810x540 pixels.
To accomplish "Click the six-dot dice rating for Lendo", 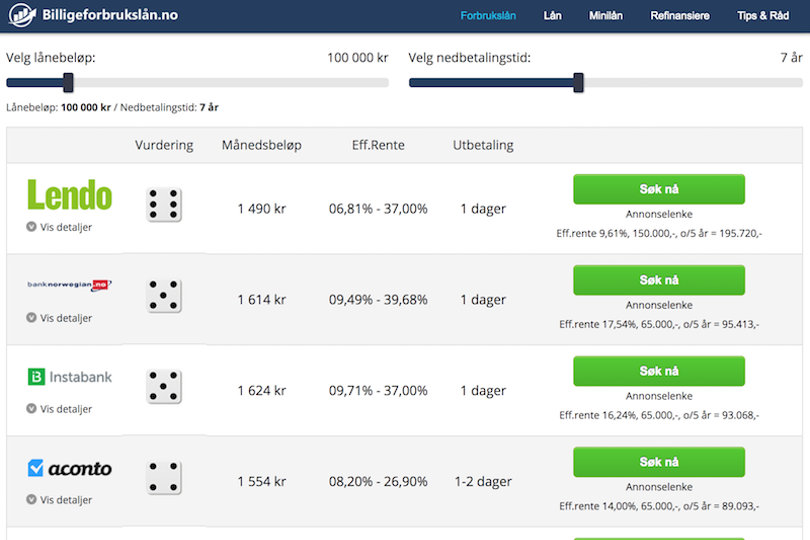I will pyautogui.click(x=163, y=205).
